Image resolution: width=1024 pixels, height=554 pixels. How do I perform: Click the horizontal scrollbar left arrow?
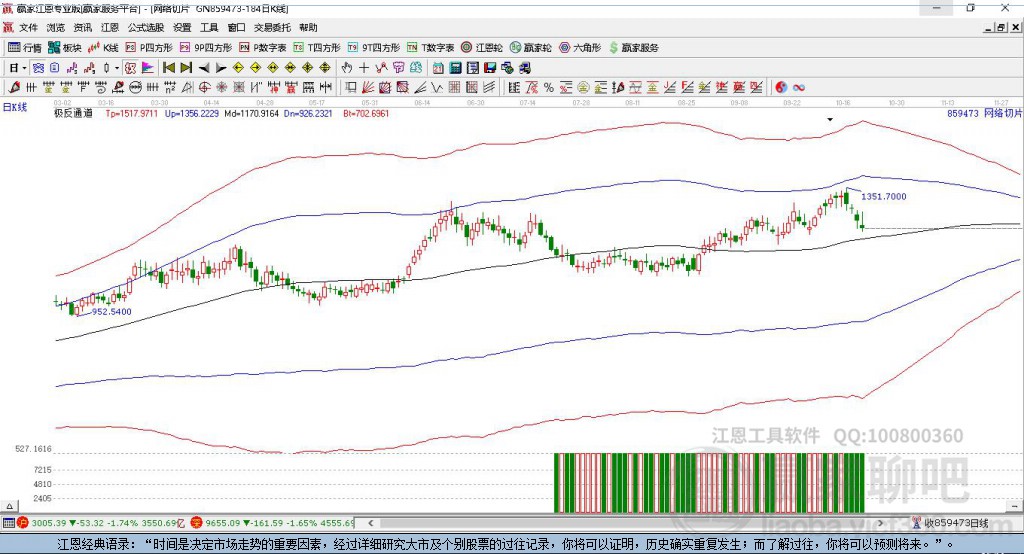tap(370, 523)
